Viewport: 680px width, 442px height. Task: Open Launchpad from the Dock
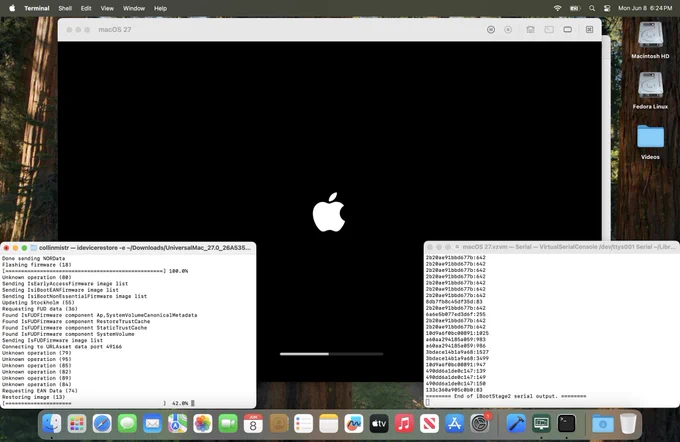[77, 423]
